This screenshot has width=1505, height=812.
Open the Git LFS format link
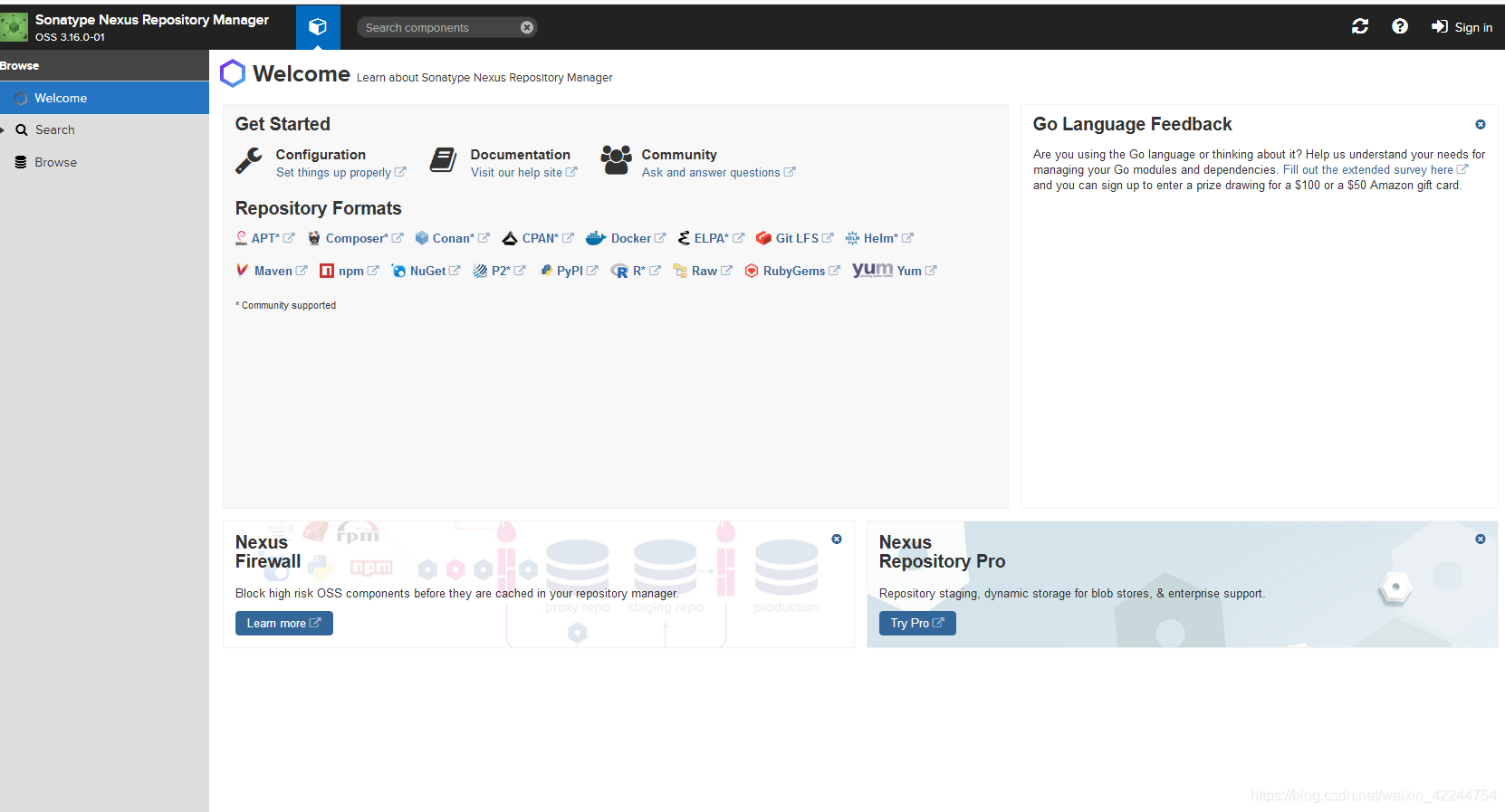pos(804,238)
